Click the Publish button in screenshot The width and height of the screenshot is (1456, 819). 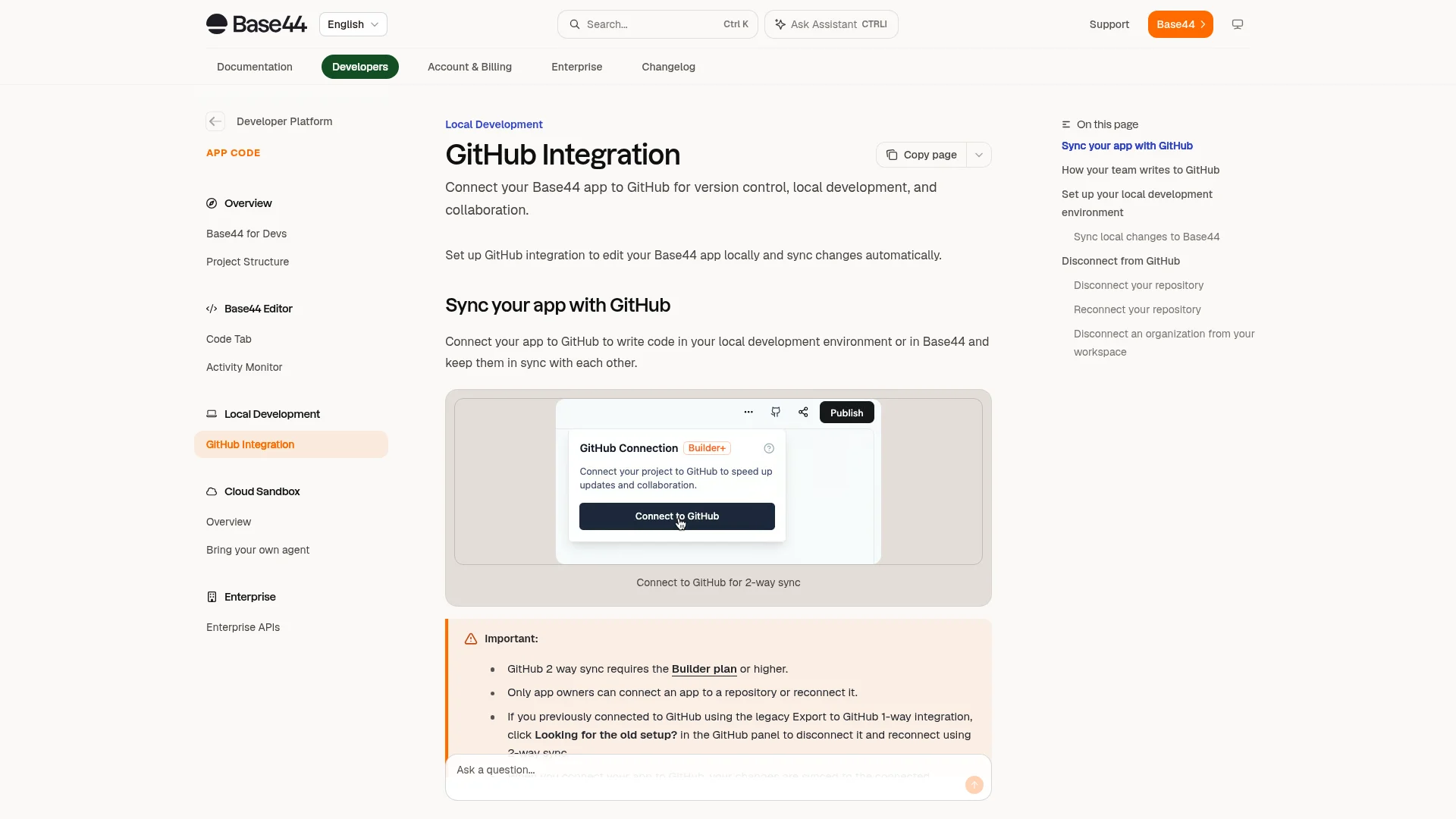coord(847,413)
